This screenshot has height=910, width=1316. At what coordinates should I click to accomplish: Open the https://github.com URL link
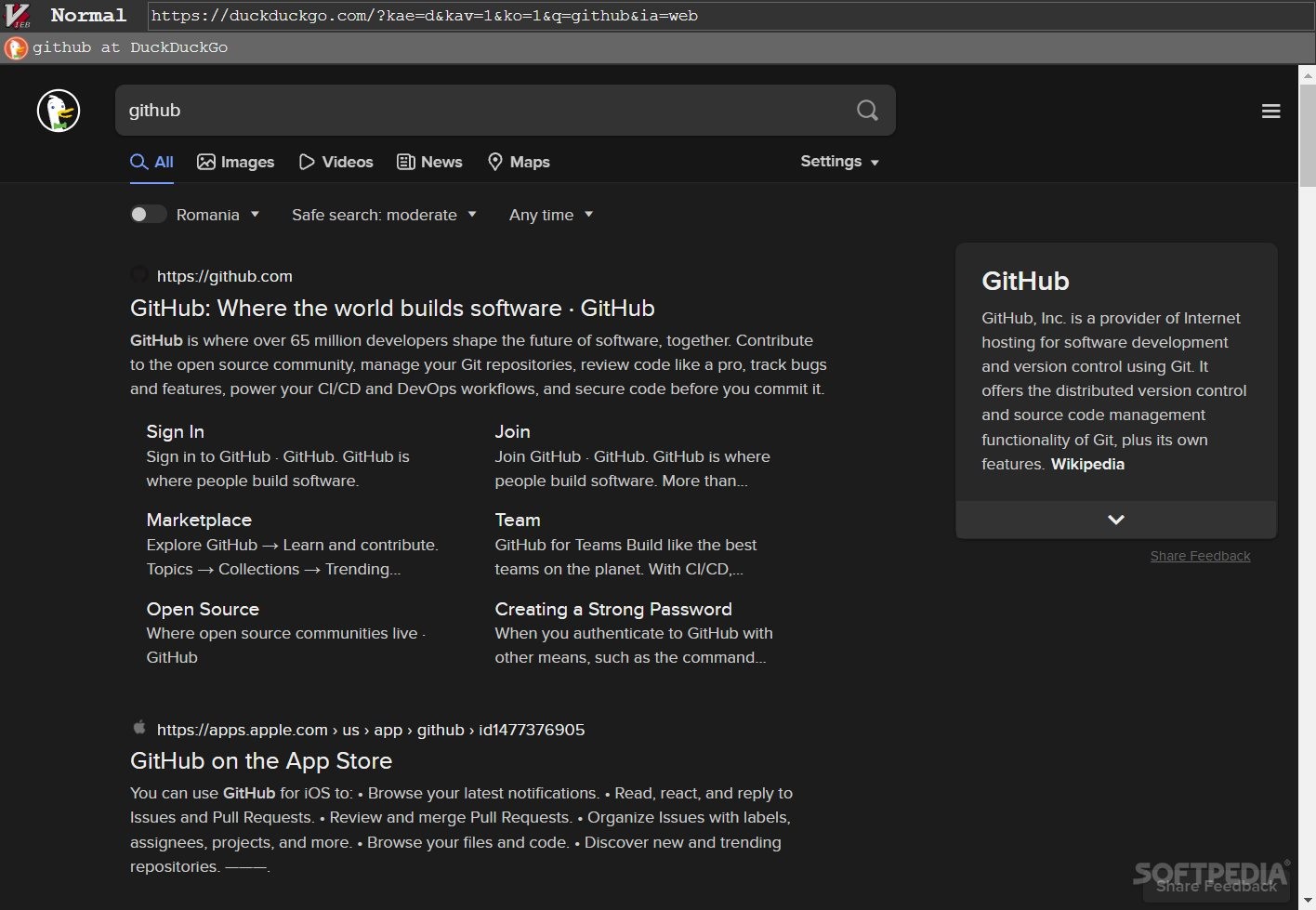pyautogui.click(x=225, y=276)
